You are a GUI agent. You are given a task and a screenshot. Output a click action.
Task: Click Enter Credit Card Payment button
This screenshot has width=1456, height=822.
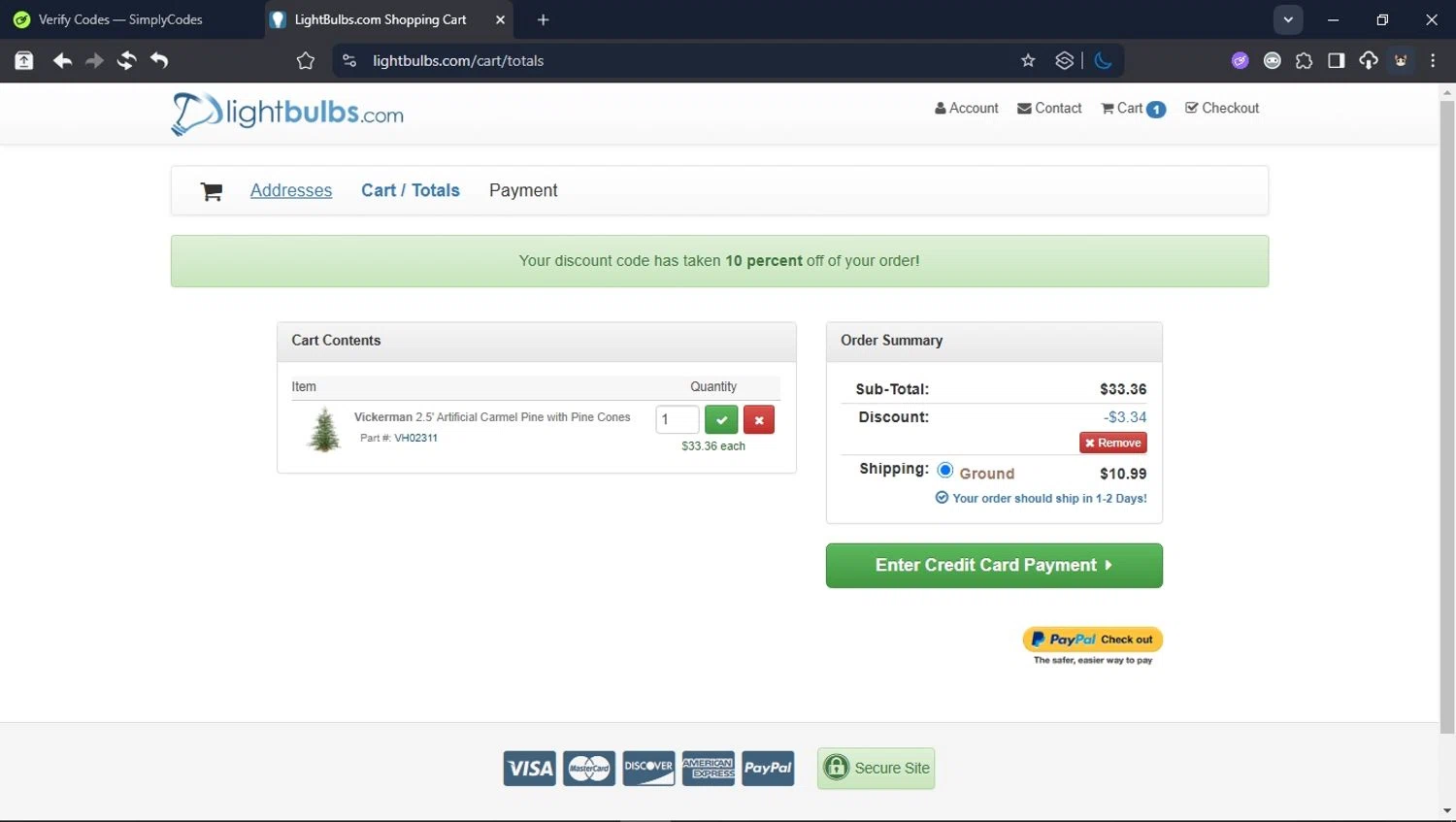click(x=994, y=566)
